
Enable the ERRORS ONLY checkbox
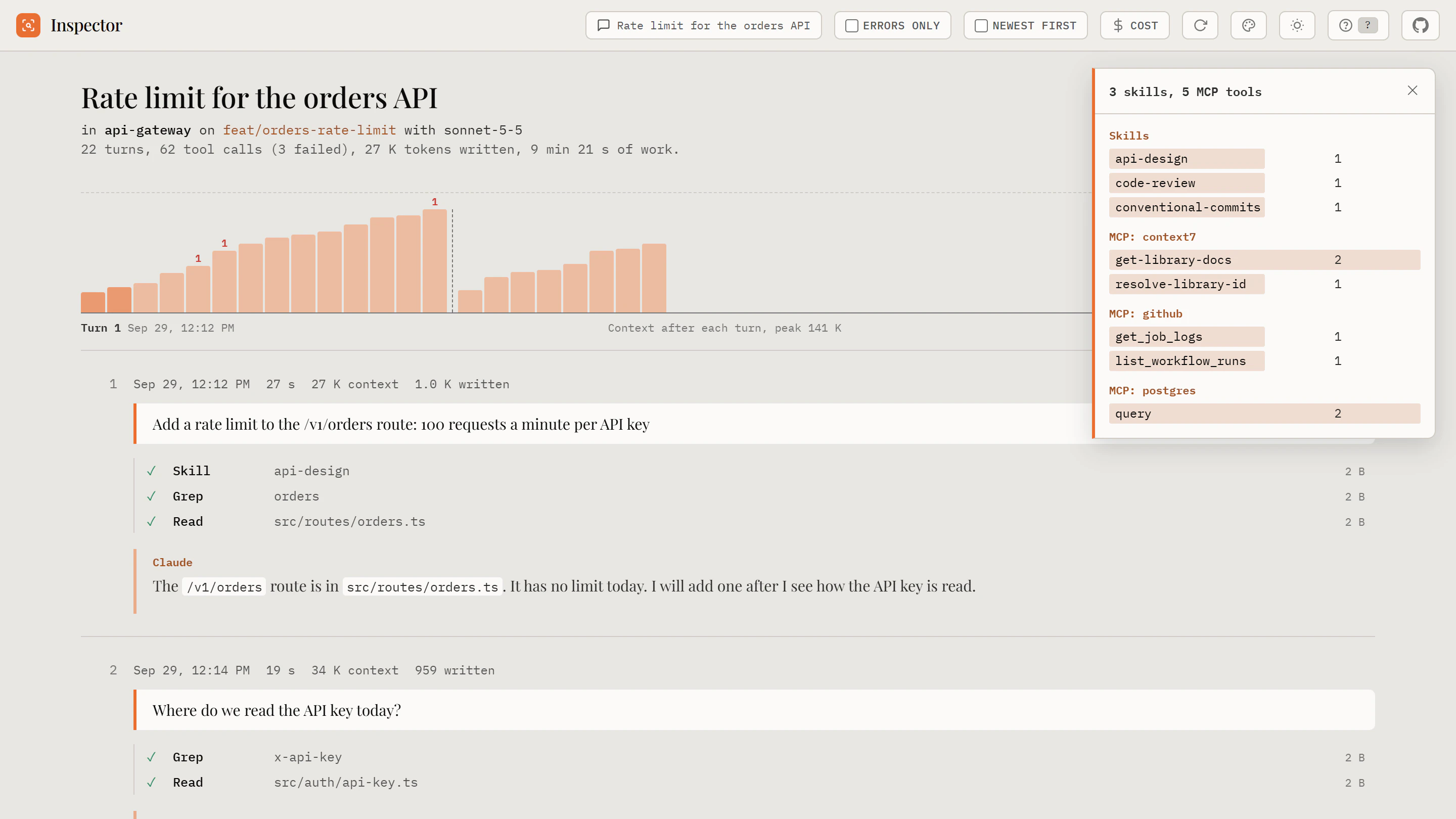(x=851, y=26)
